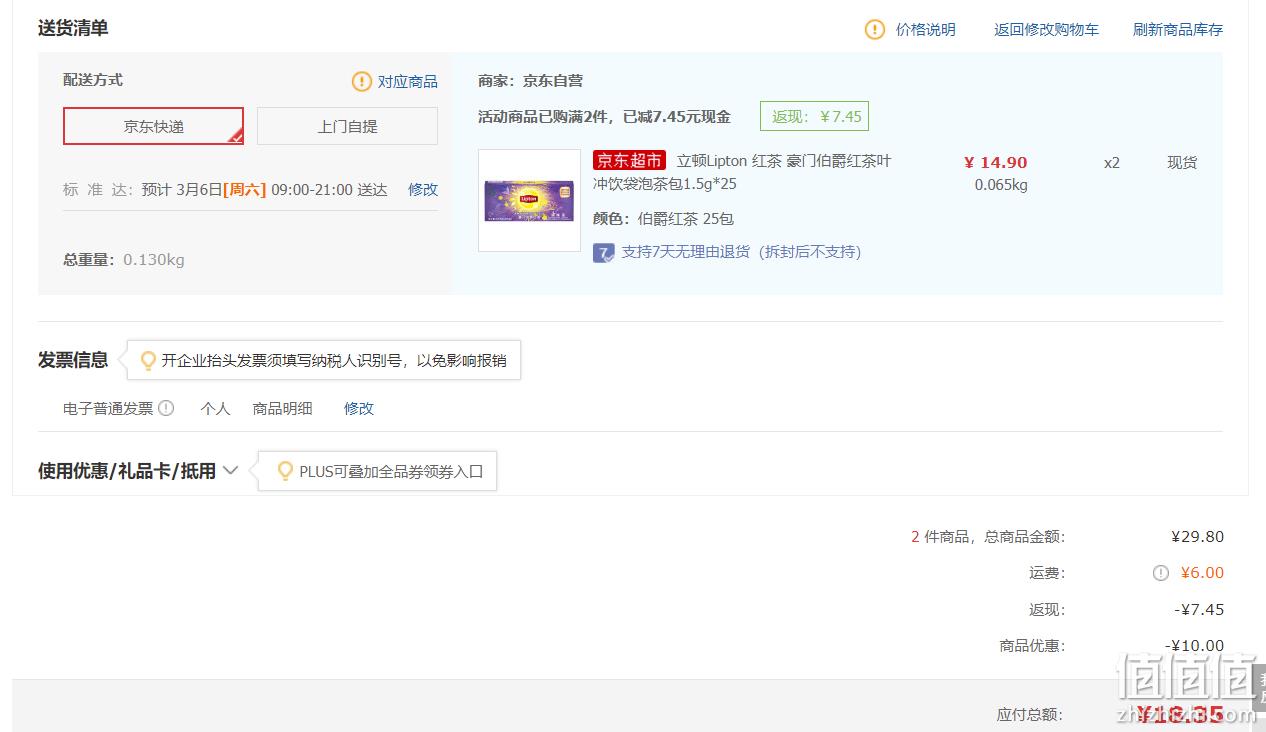Click the 个人 invoice title text
The width and height of the screenshot is (1266, 732).
tap(215, 408)
